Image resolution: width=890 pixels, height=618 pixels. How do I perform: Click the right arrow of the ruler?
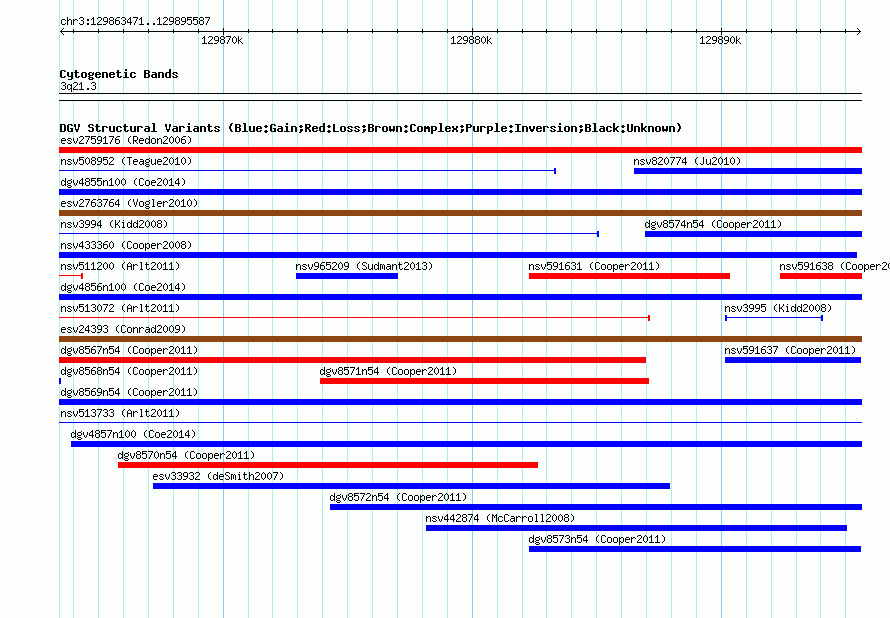pos(858,31)
